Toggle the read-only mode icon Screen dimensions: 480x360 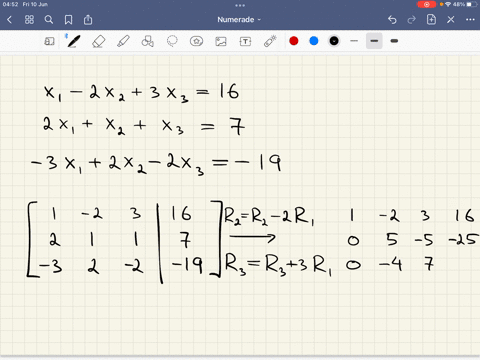[49, 41]
